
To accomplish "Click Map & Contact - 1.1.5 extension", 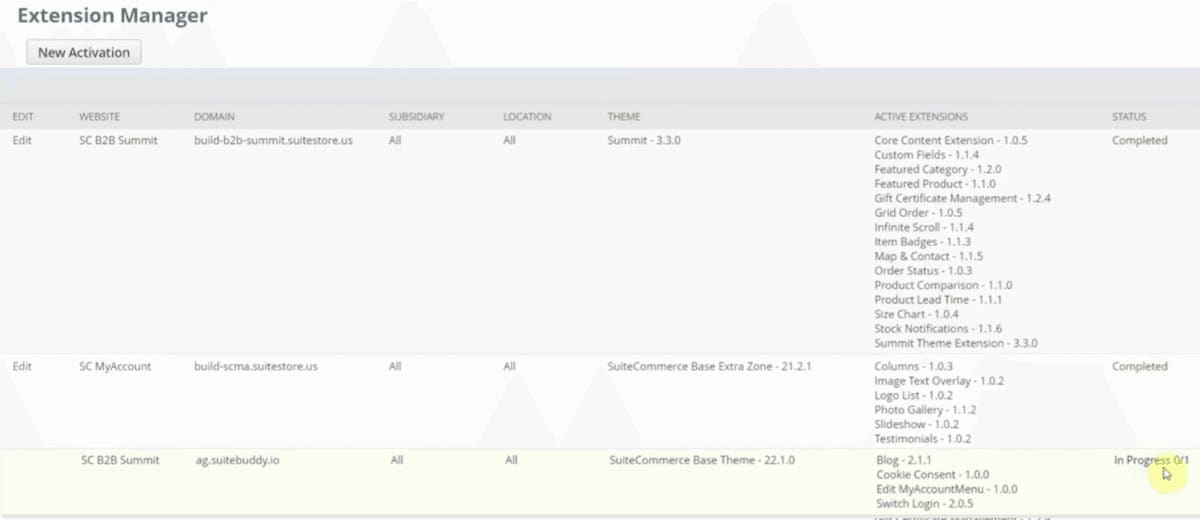I will pos(929,257).
